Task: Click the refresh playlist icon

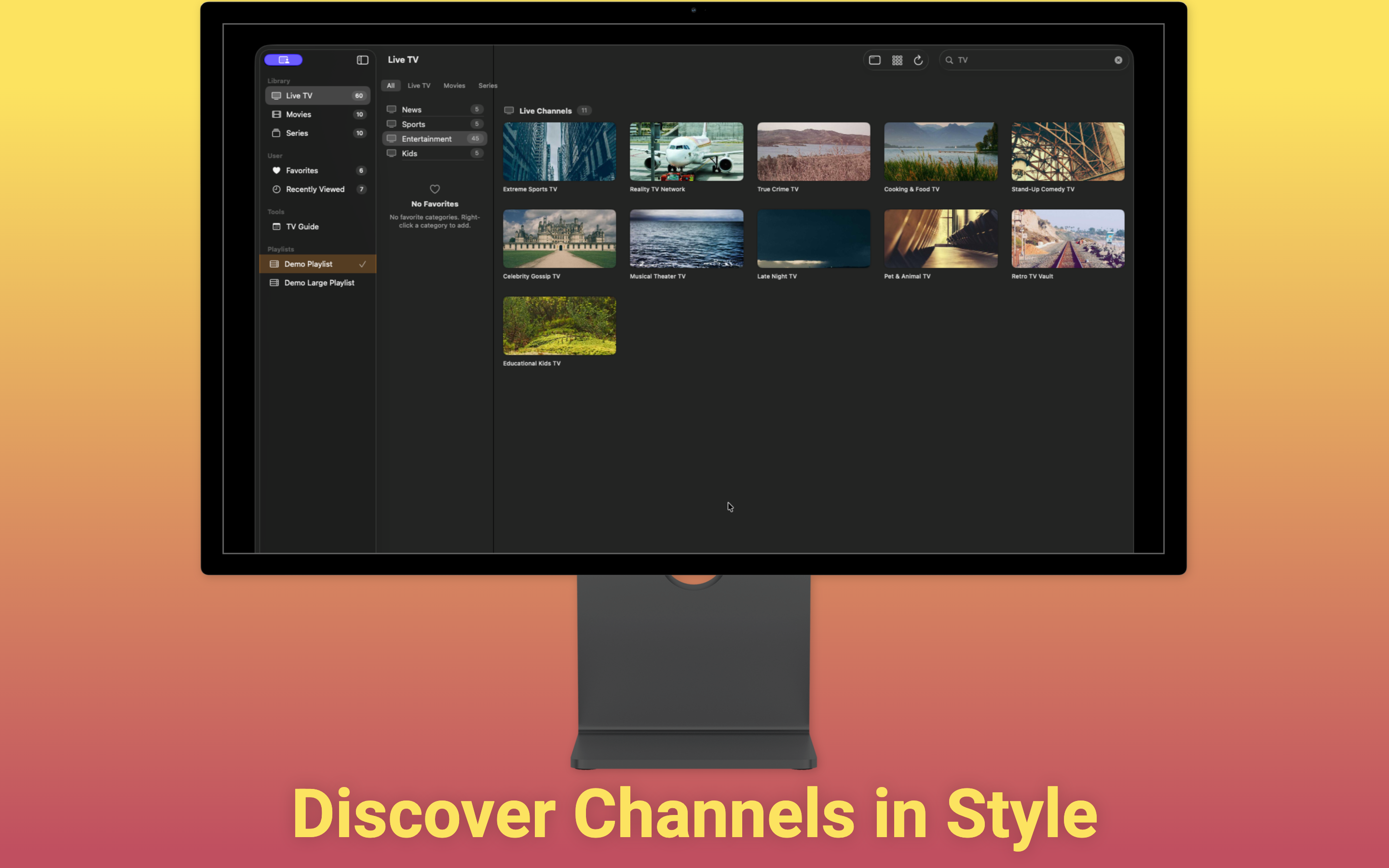Action: pos(918,60)
